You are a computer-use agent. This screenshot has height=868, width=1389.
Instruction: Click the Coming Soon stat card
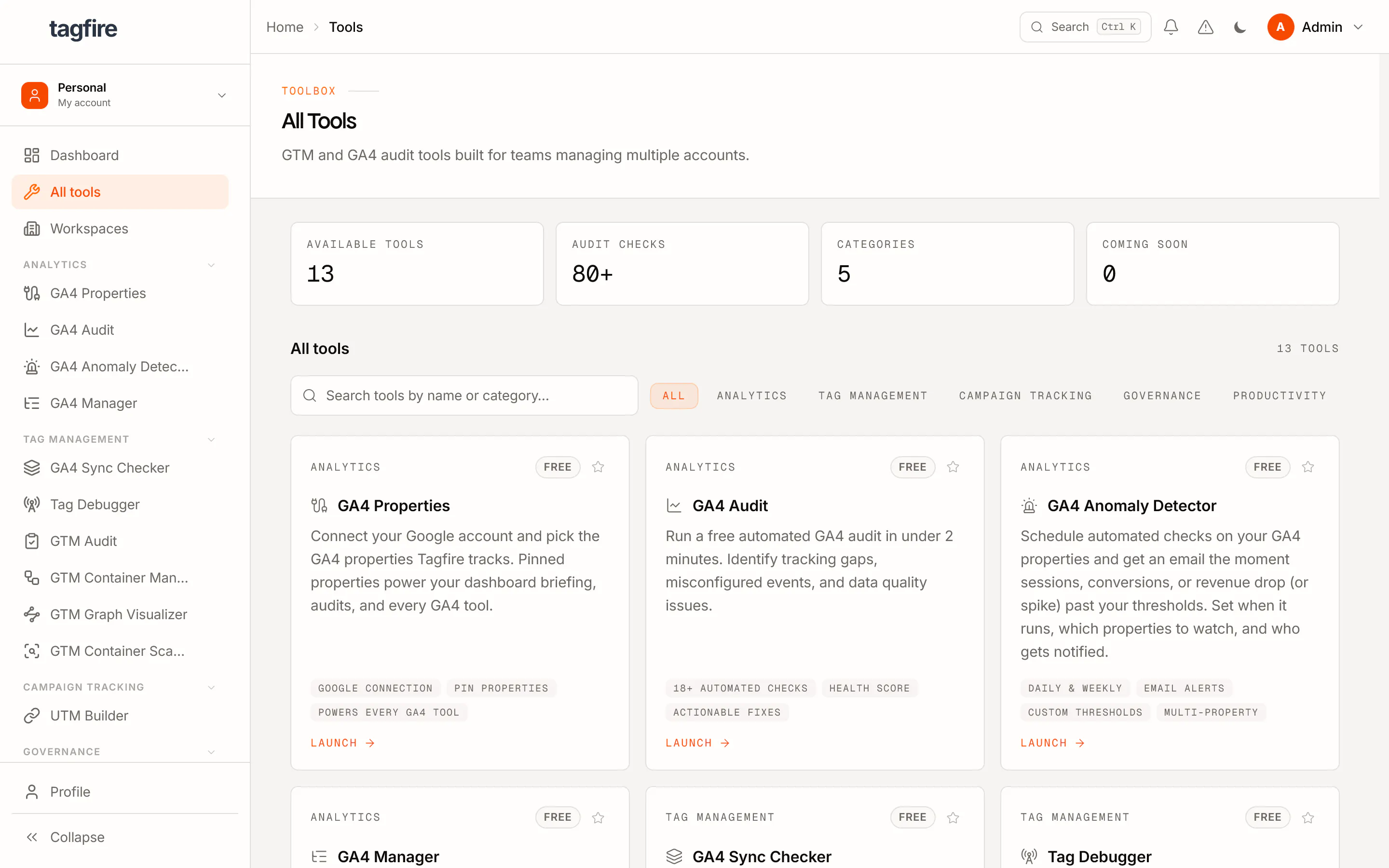(1213, 263)
